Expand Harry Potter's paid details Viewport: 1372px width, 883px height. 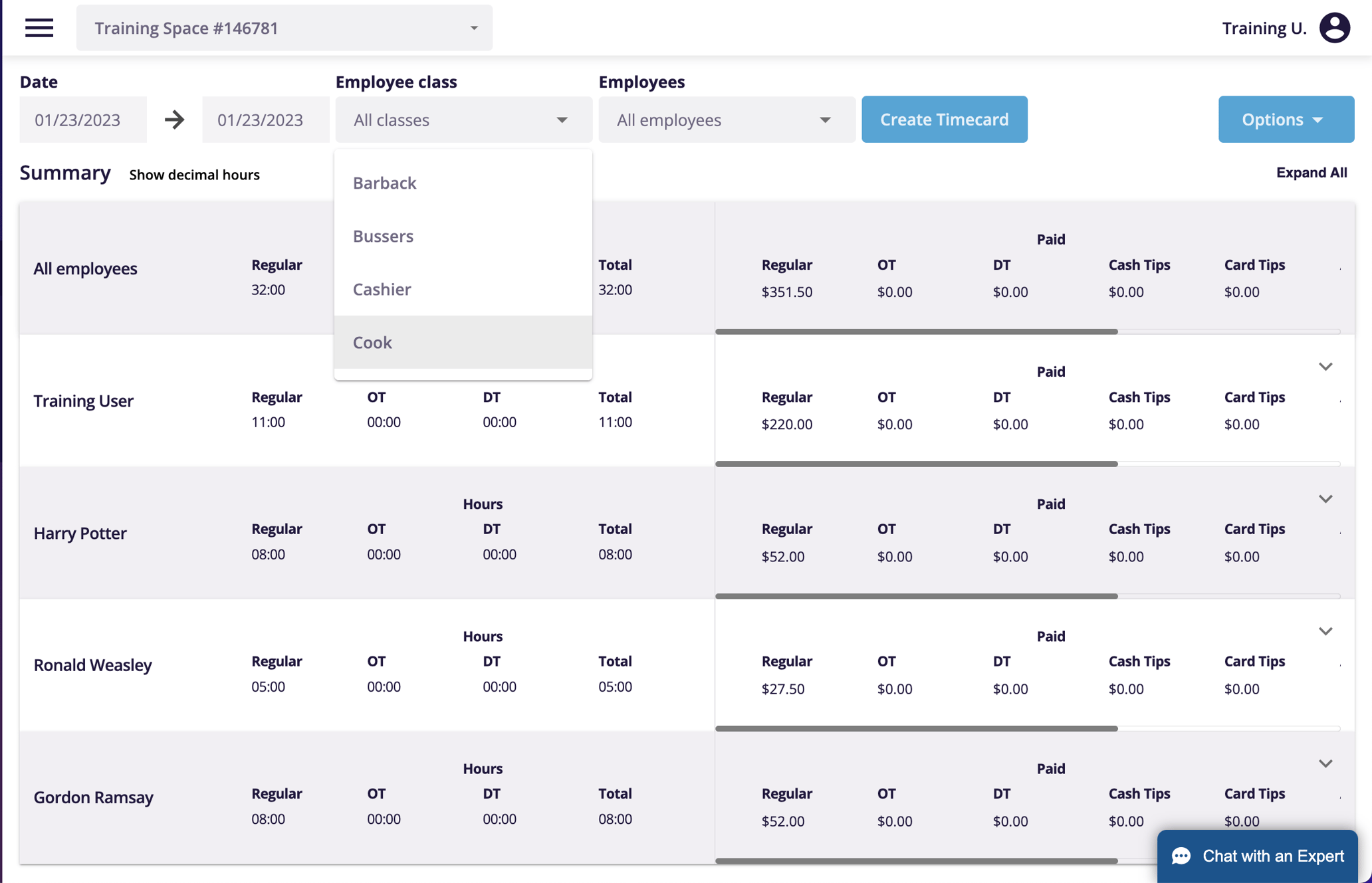tap(1326, 498)
